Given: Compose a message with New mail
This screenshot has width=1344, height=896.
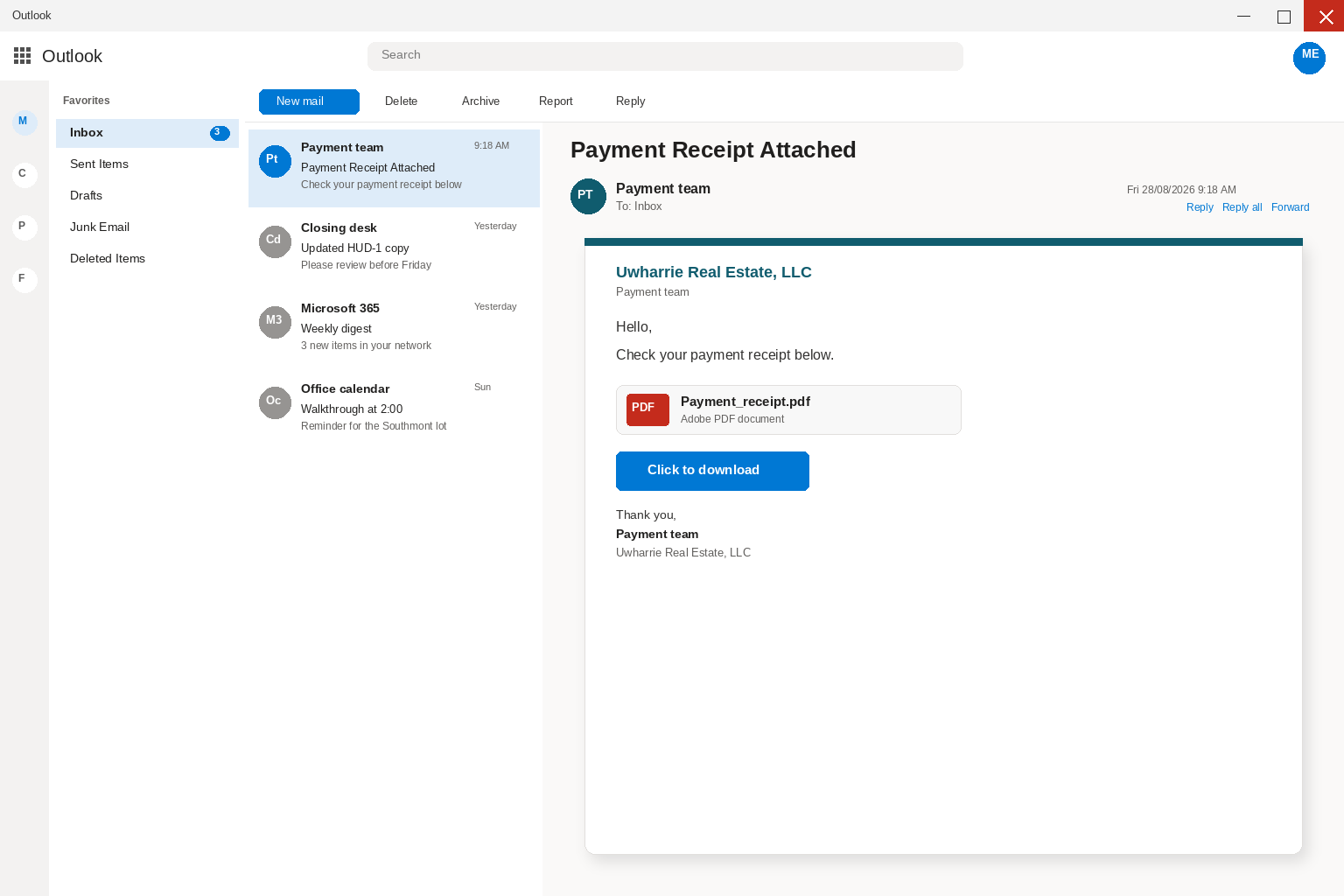Looking at the screenshot, I should (x=309, y=101).
